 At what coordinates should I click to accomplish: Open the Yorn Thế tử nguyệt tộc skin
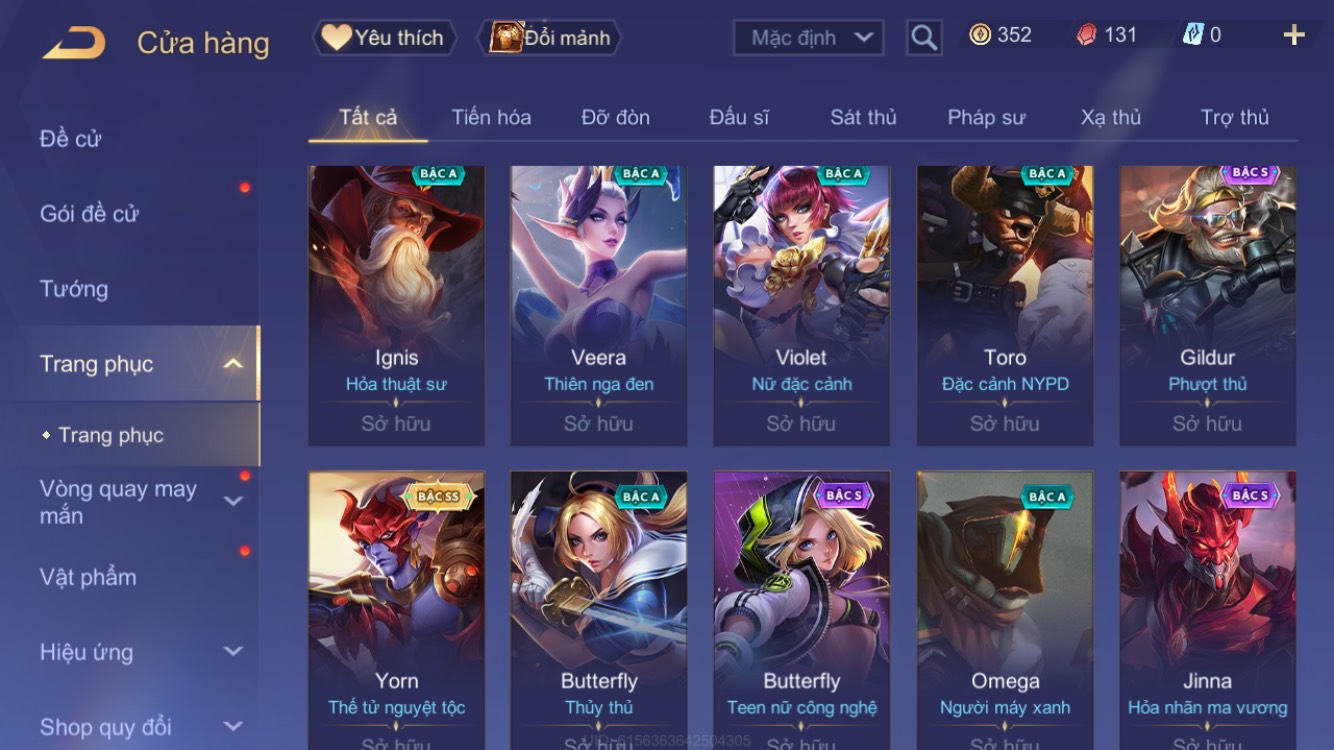tap(396, 610)
